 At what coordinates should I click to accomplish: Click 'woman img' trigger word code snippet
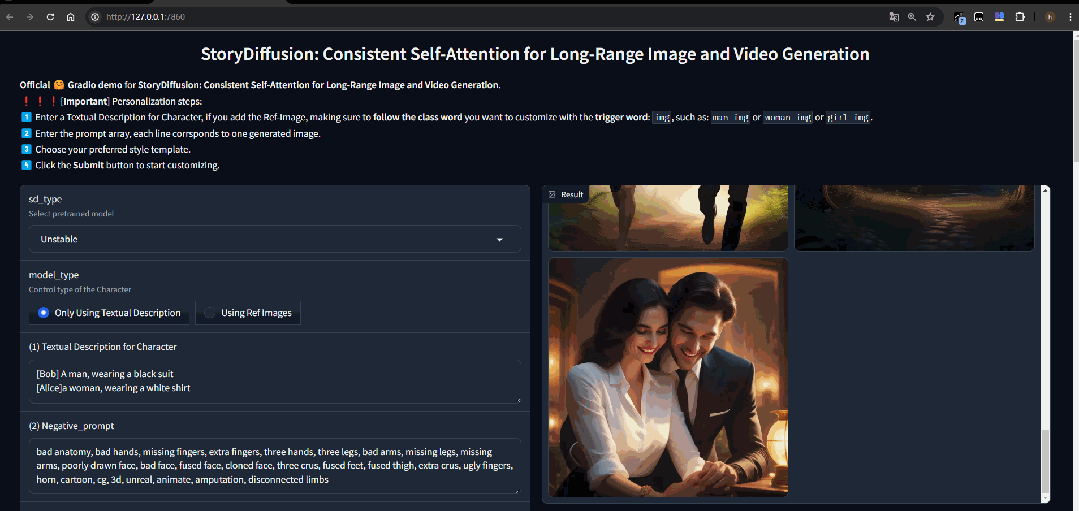pos(789,118)
